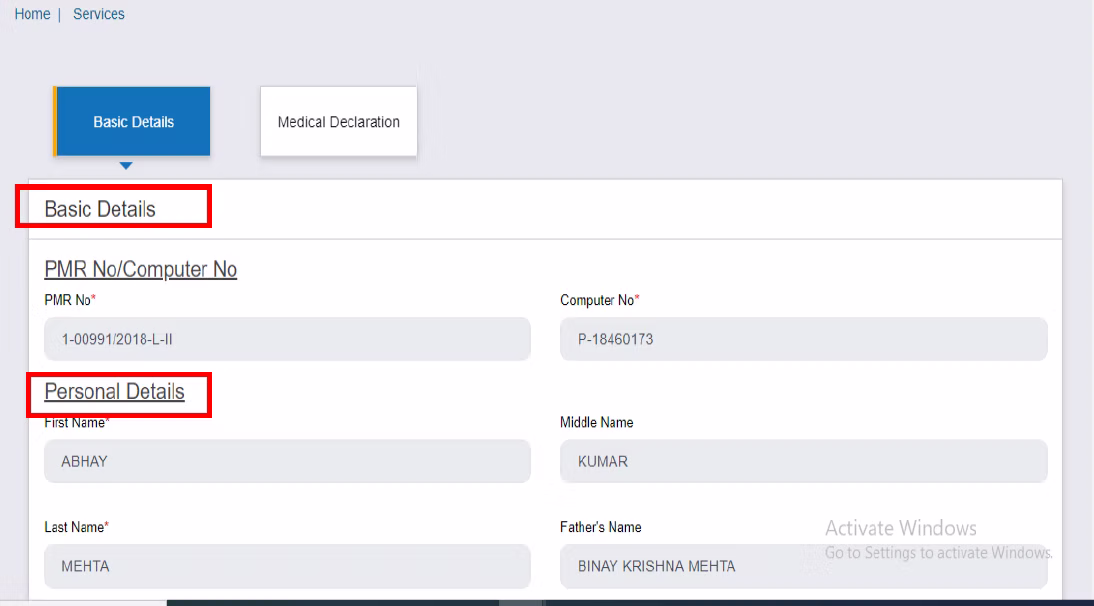Viewport: 1094px width, 606px height.
Task: Click the Middle Name label
Action: click(x=597, y=423)
